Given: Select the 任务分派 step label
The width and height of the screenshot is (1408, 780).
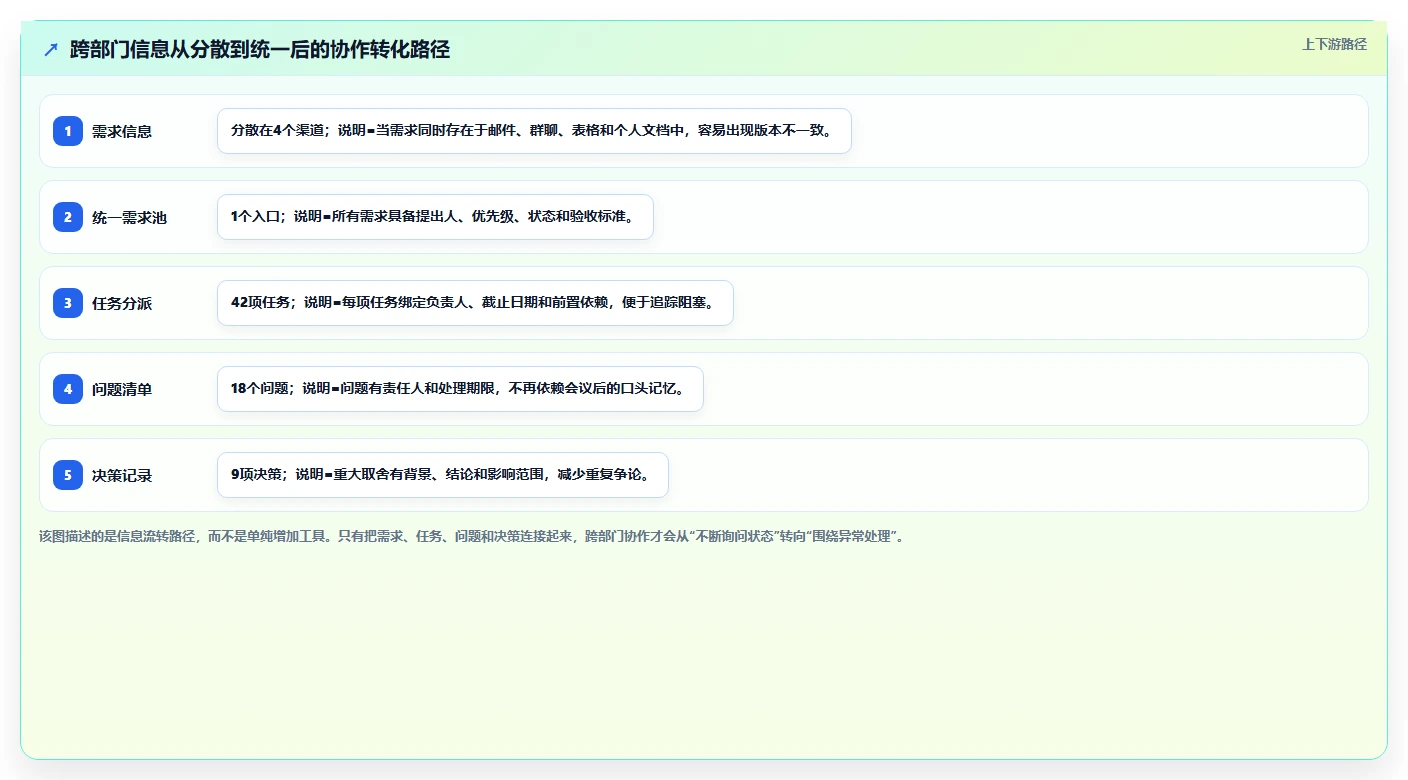Looking at the screenshot, I should point(122,303).
